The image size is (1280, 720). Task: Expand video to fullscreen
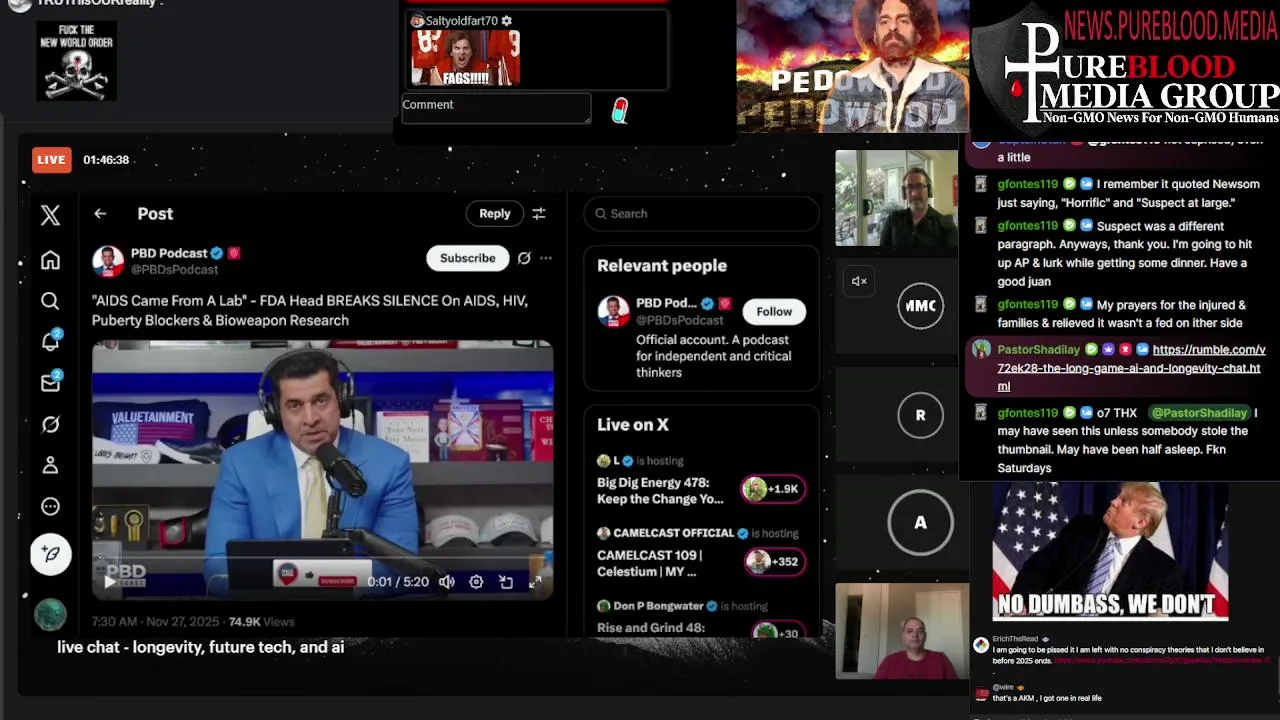(x=535, y=581)
